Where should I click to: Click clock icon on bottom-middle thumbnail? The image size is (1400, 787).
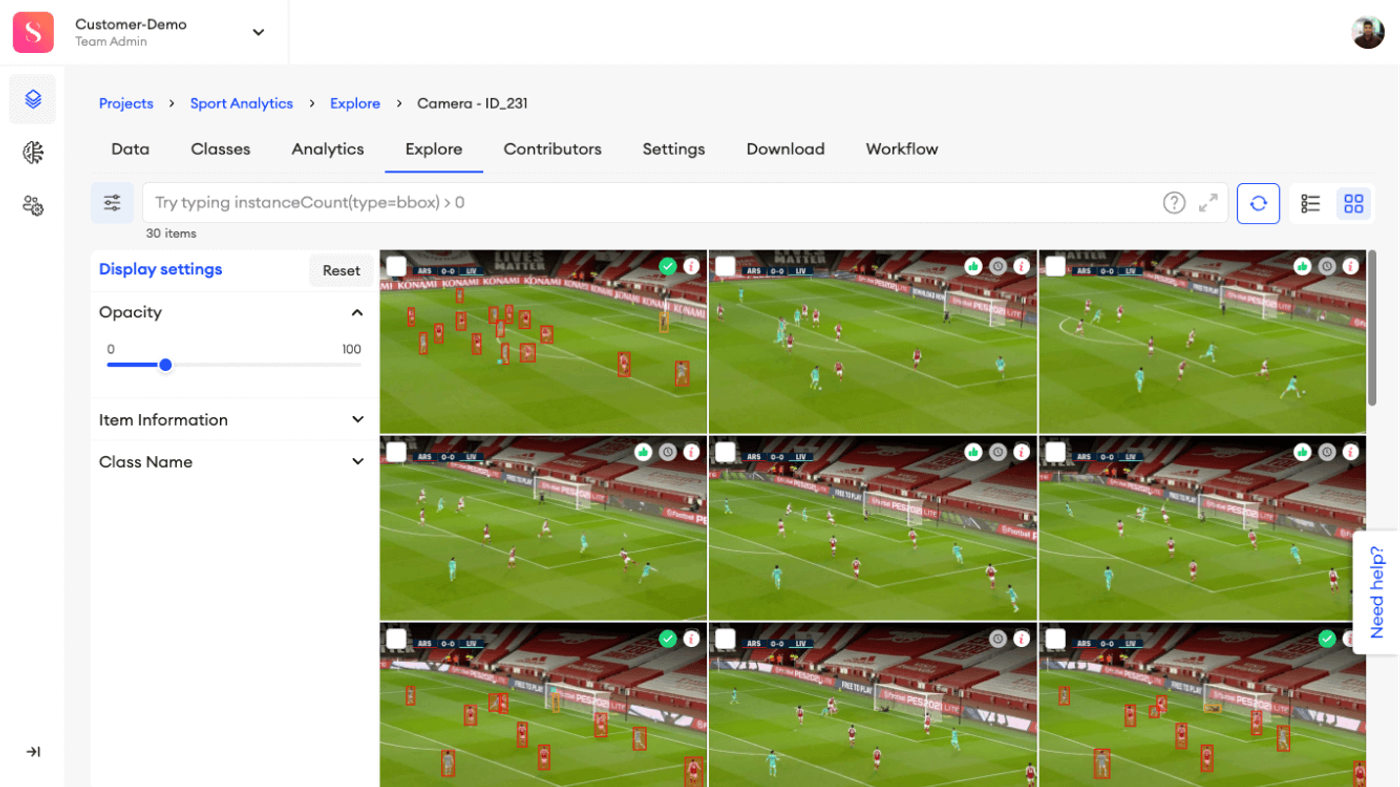pos(997,638)
